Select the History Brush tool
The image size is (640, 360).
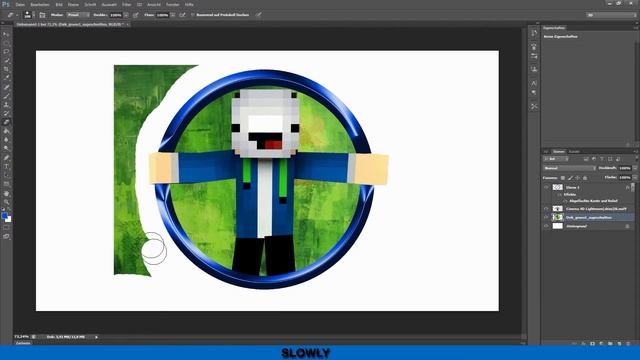coord(6,113)
